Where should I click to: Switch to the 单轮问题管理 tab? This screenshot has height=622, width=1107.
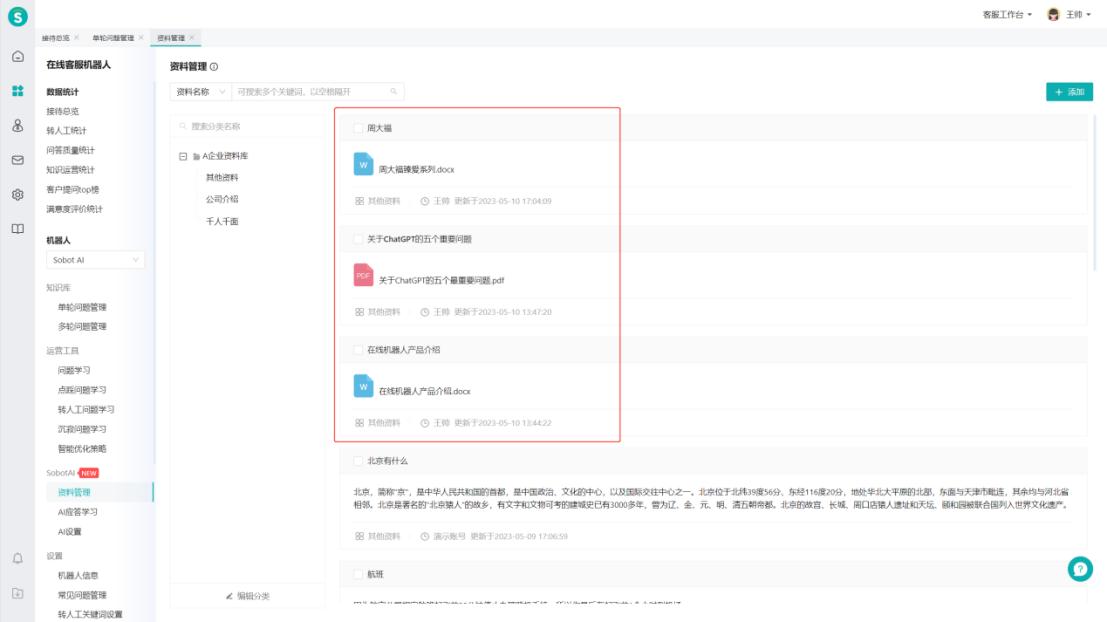pos(112,37)
